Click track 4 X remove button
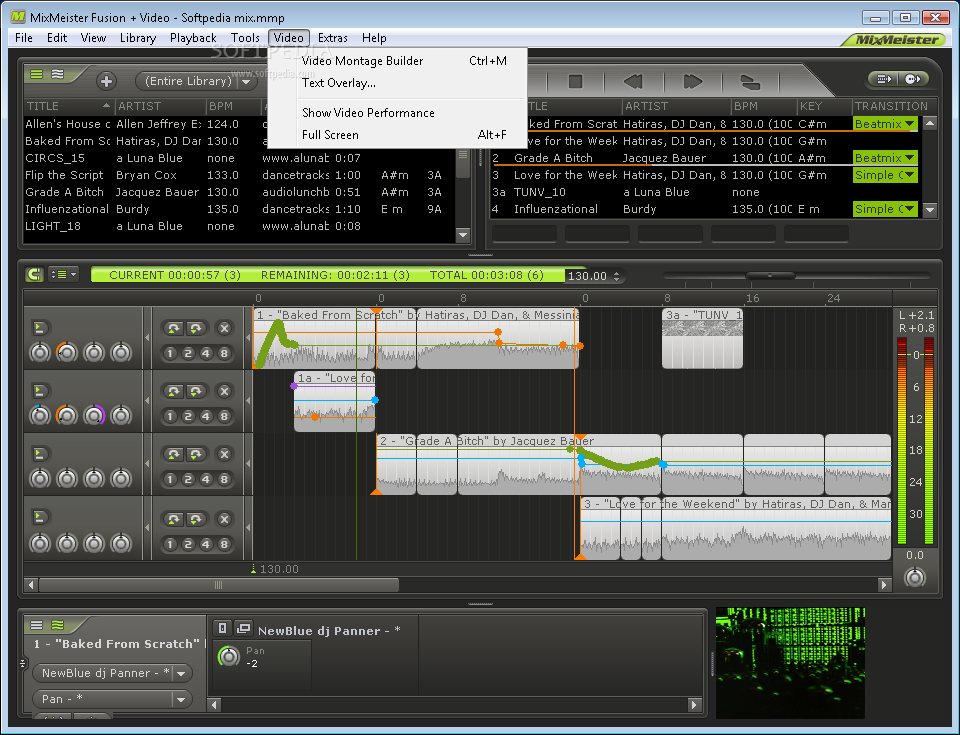This screenshot has width=960, height=735. pos(225,519)
